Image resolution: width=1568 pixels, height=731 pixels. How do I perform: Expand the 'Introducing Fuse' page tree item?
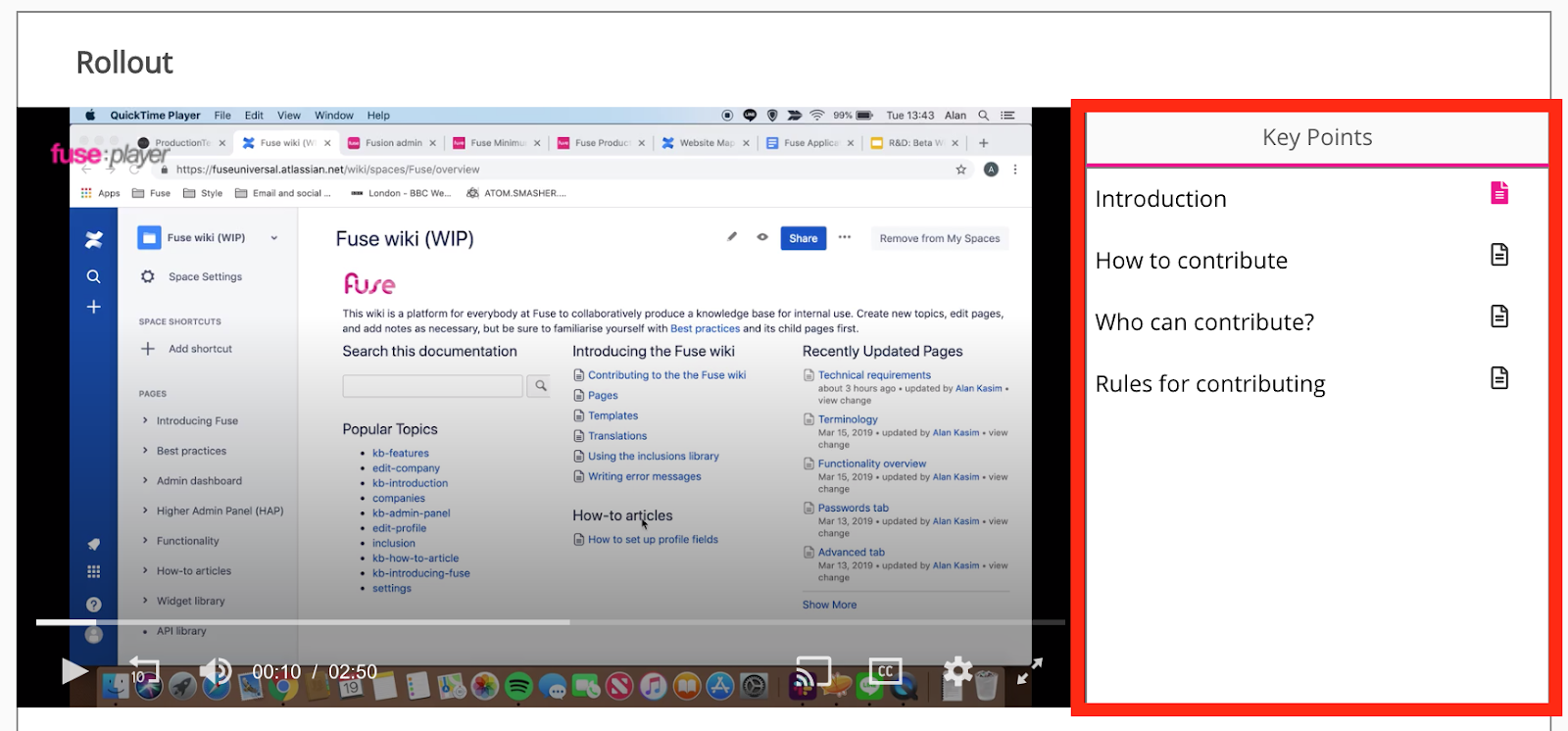coord(146,420)
